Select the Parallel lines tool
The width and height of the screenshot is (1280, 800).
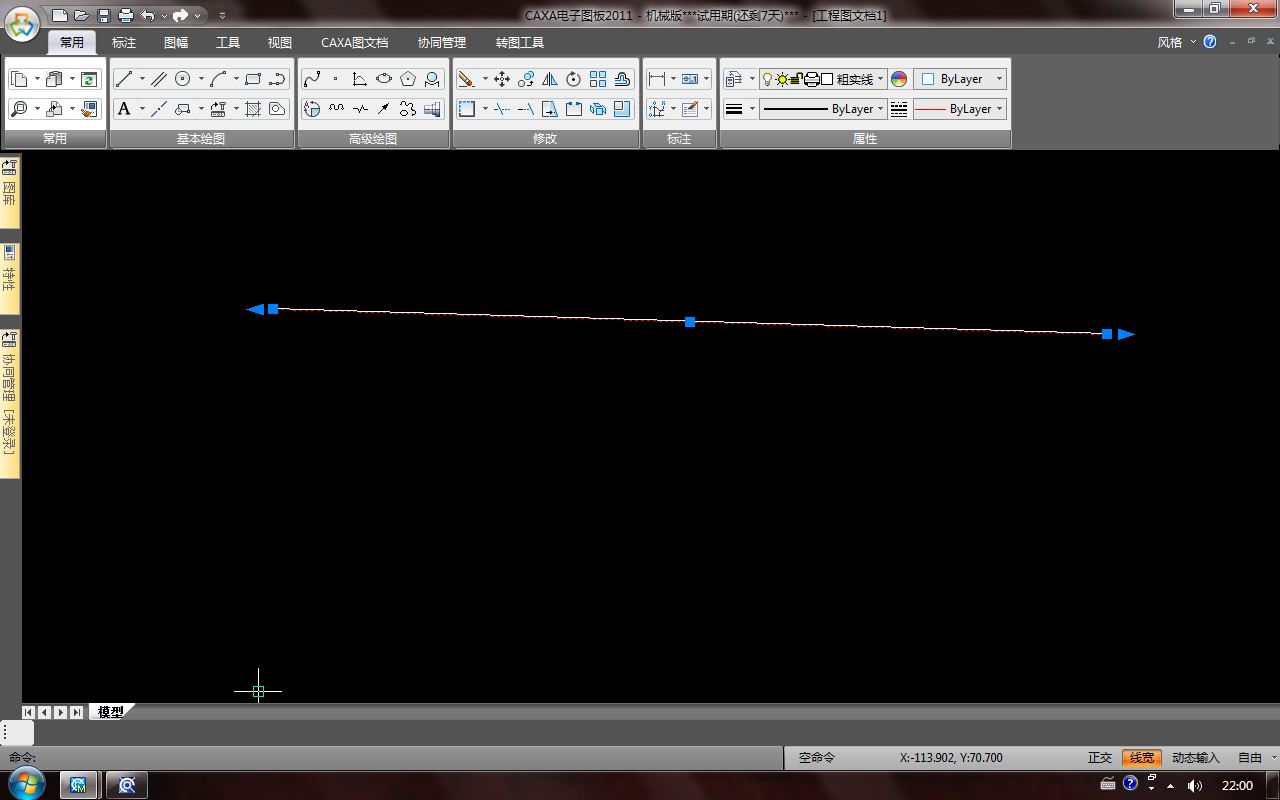(159, 79)
